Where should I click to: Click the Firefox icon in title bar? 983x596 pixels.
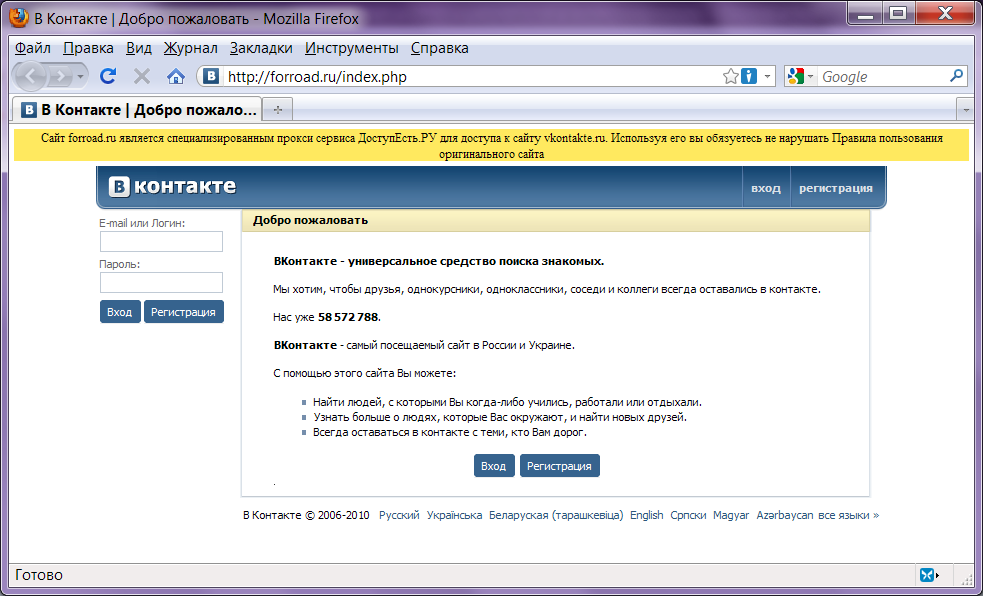19,18
